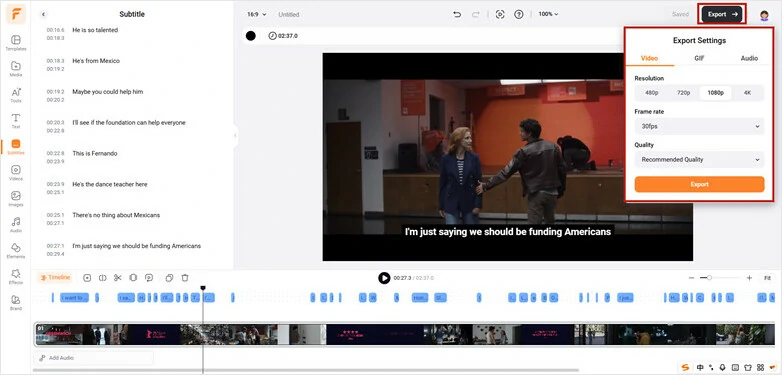782x375 pixels.
Task: Select 4K resolution
Action: [747, 93]
